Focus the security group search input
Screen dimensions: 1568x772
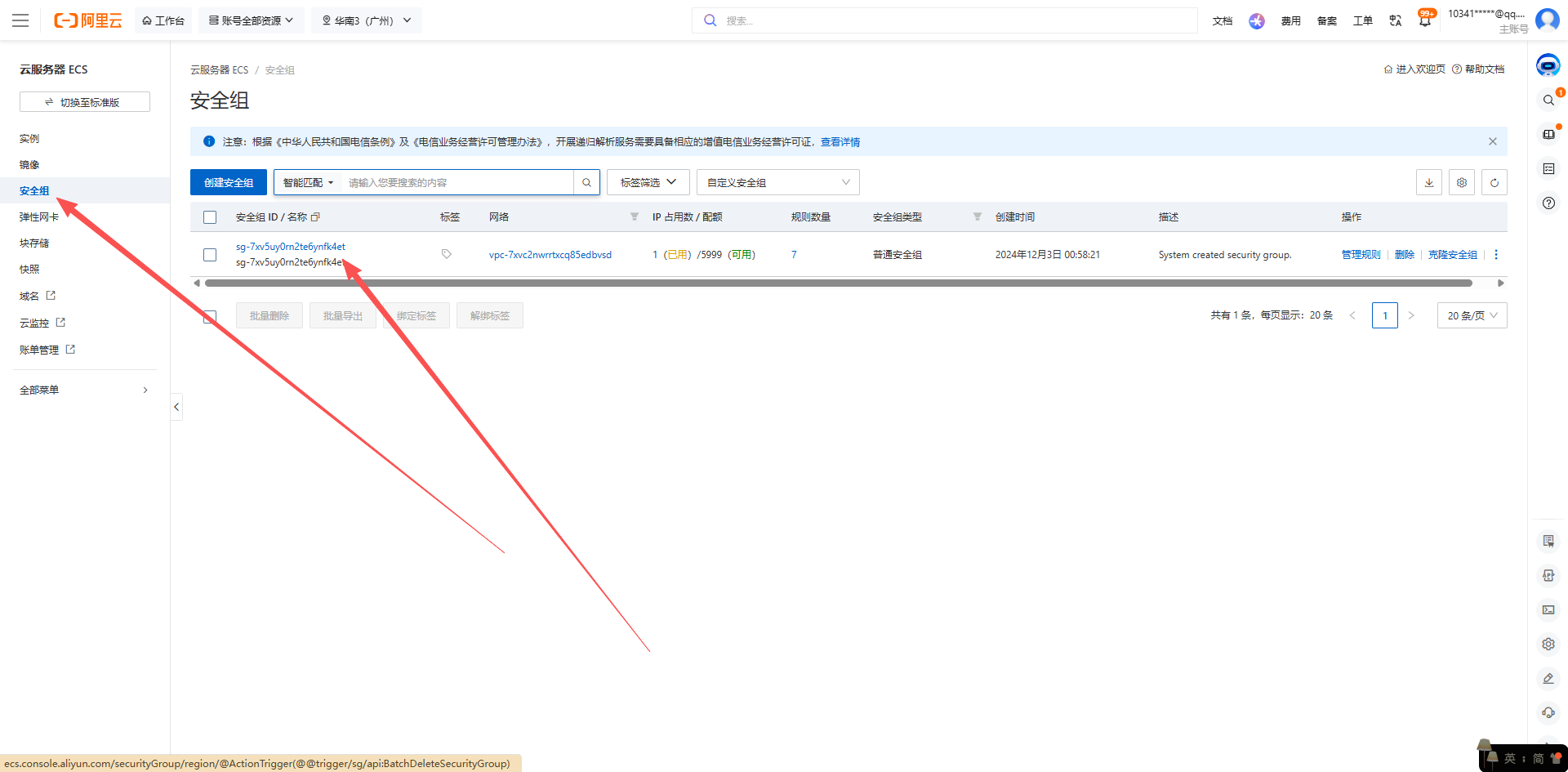(x=457, y=182)
